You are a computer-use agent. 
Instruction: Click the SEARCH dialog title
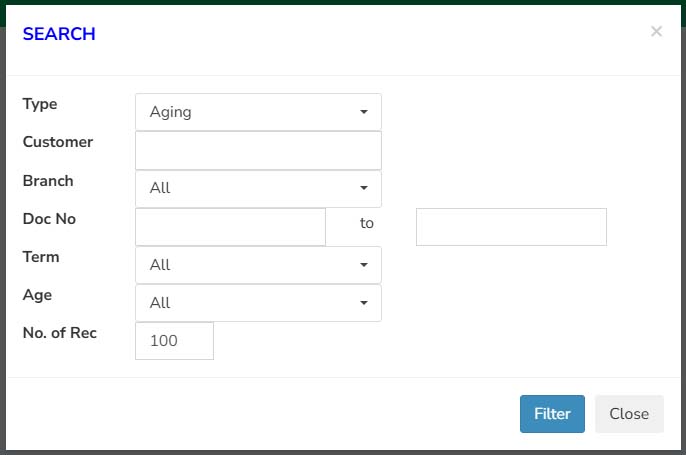click(x=59, y=34)
